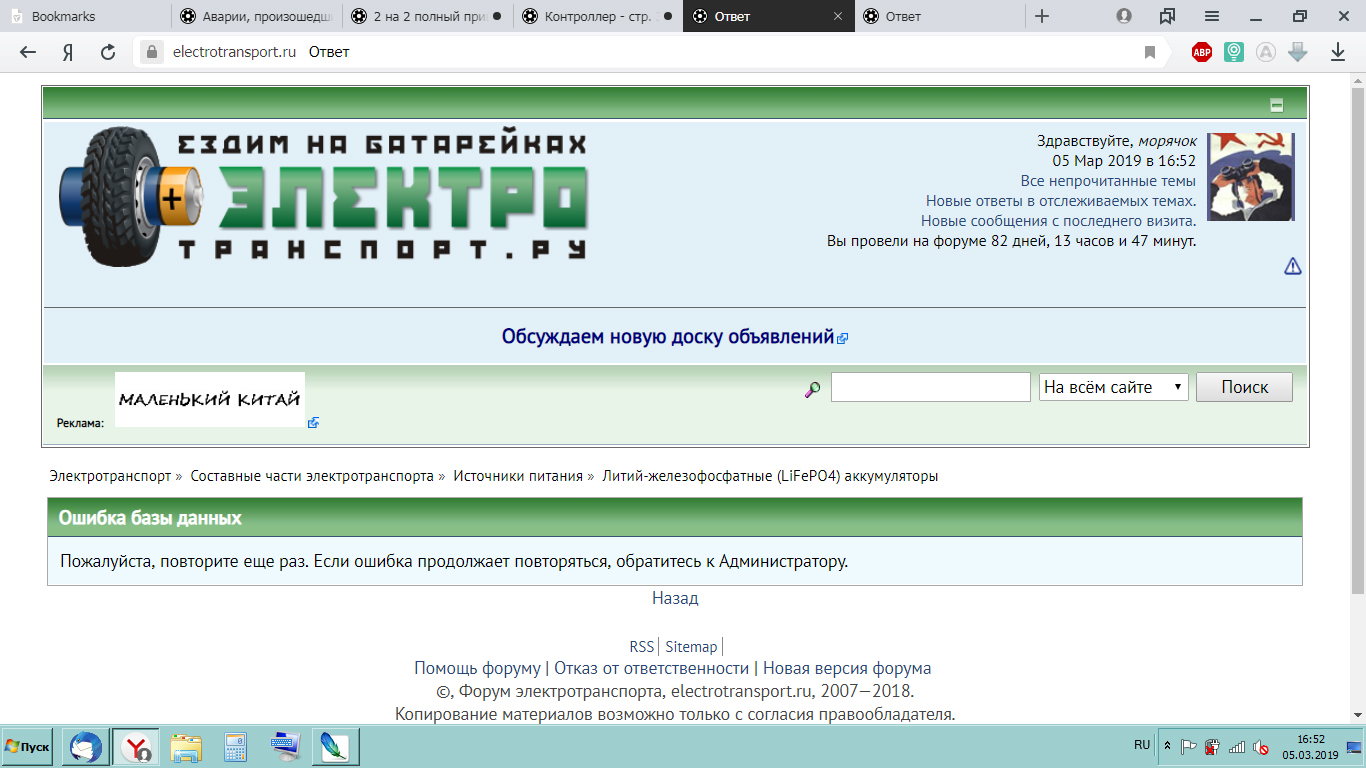Open the browser downloads arrow icon
Image resolution: width=1366 pixels, height=768 pixels.
click(1338, 52)
